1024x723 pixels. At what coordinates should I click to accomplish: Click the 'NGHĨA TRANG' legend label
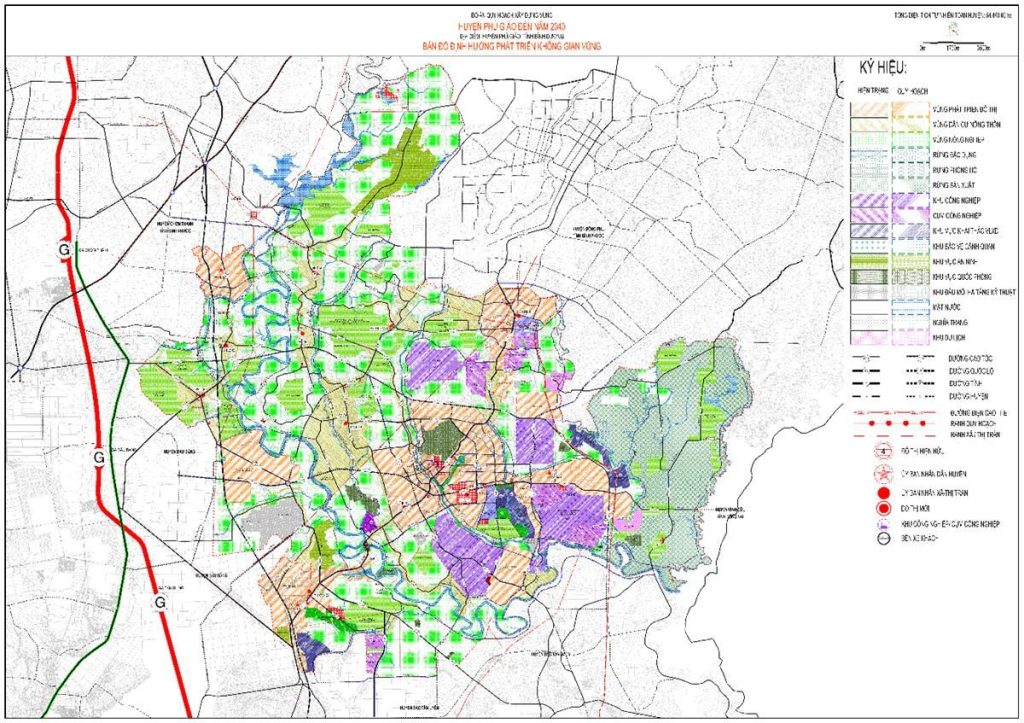(950, 323)
